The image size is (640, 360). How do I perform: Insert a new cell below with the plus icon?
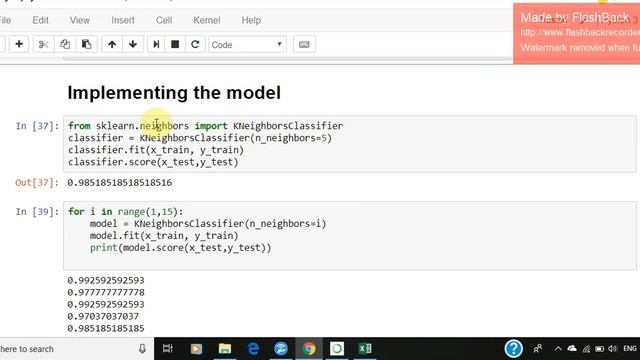[19, 44]
